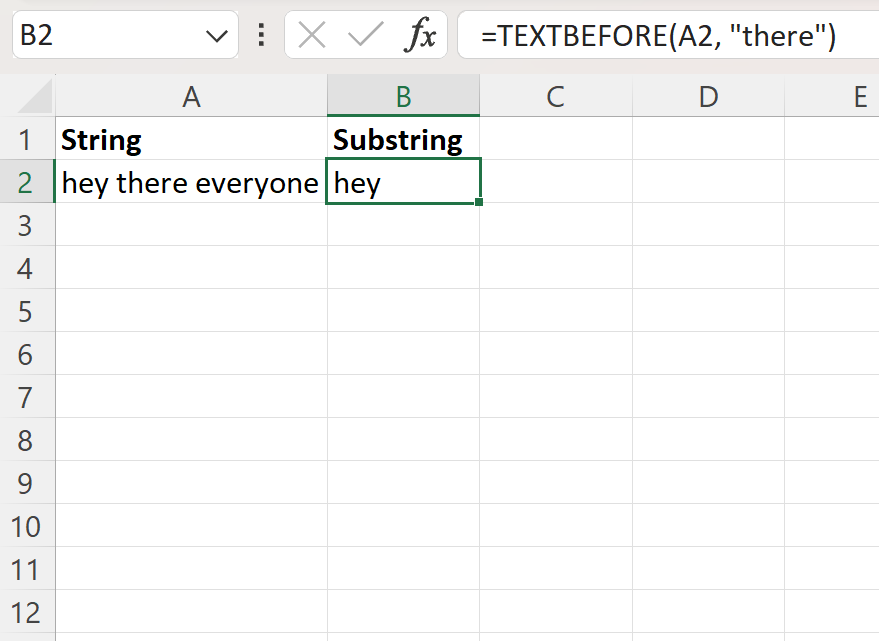Screen dimensions: 879x641
Task: Select the String header cell A1
Action: (x=190, y=140)
